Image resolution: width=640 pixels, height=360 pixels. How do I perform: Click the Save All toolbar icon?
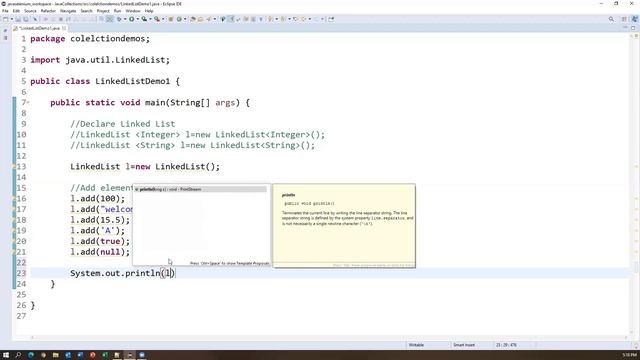(x=26, y=19)
